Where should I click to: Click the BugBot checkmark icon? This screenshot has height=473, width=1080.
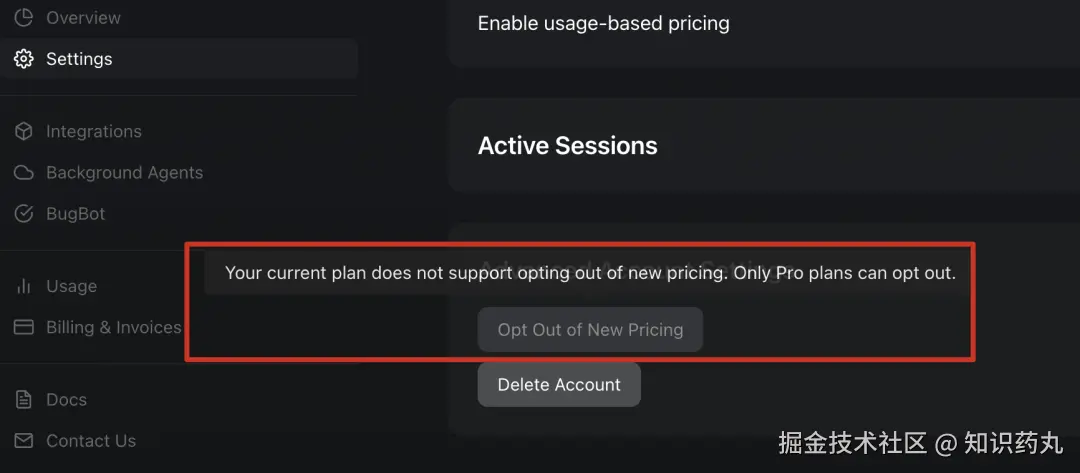click(24, 214)
